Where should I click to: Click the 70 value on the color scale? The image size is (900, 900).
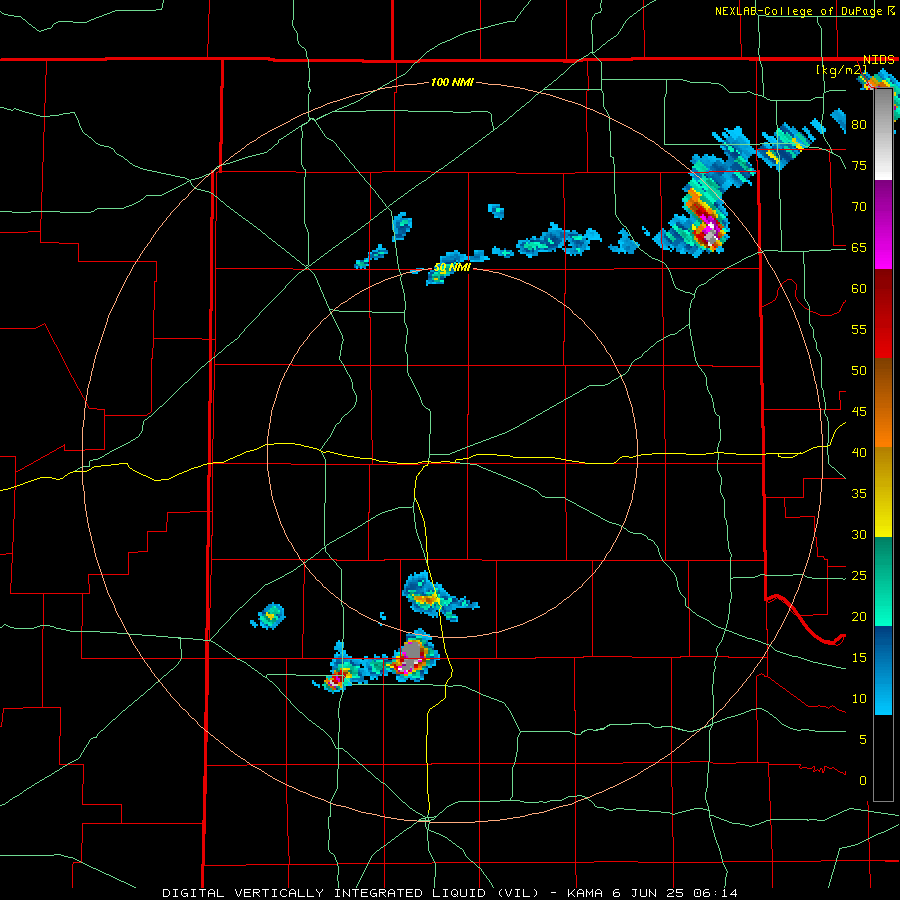(859, 207)
